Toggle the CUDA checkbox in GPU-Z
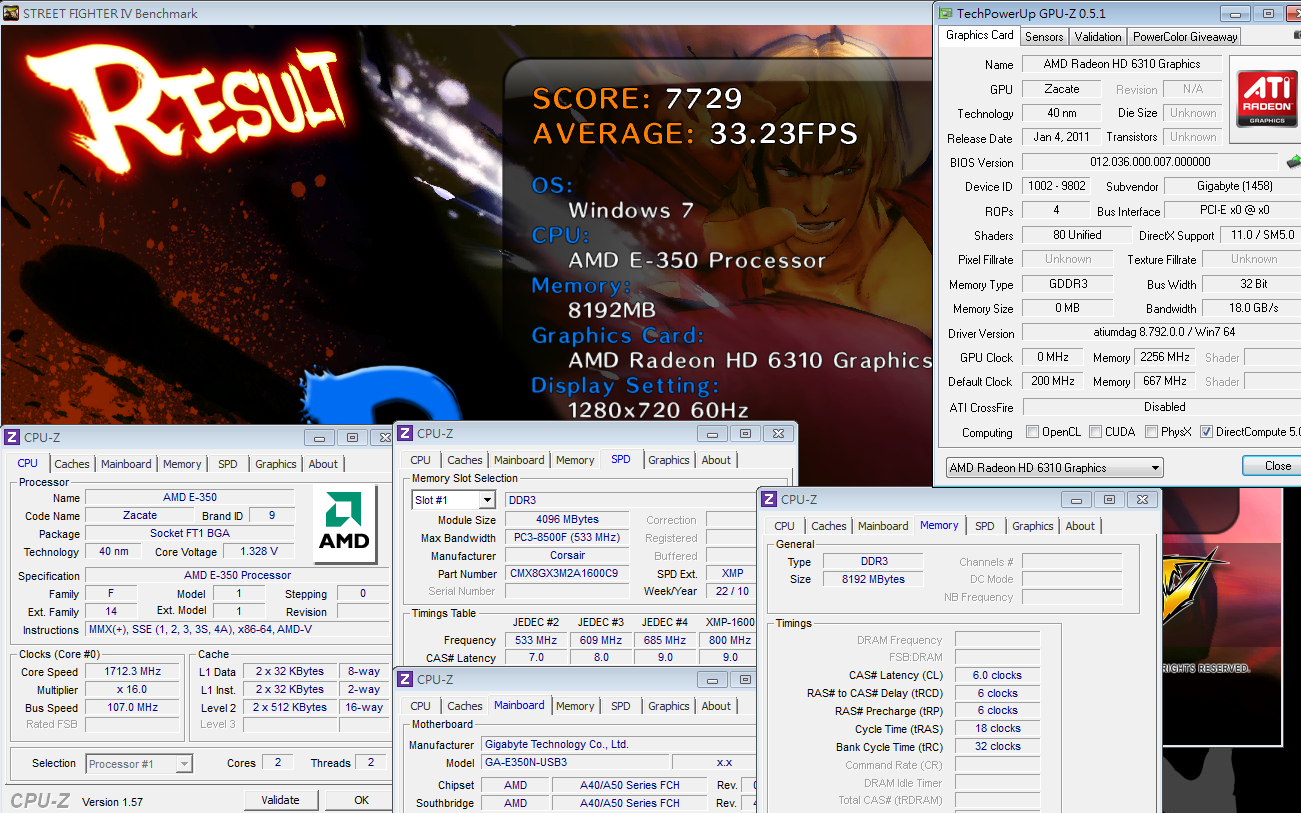The image size is (1301, 813). tap(1096, 432)
